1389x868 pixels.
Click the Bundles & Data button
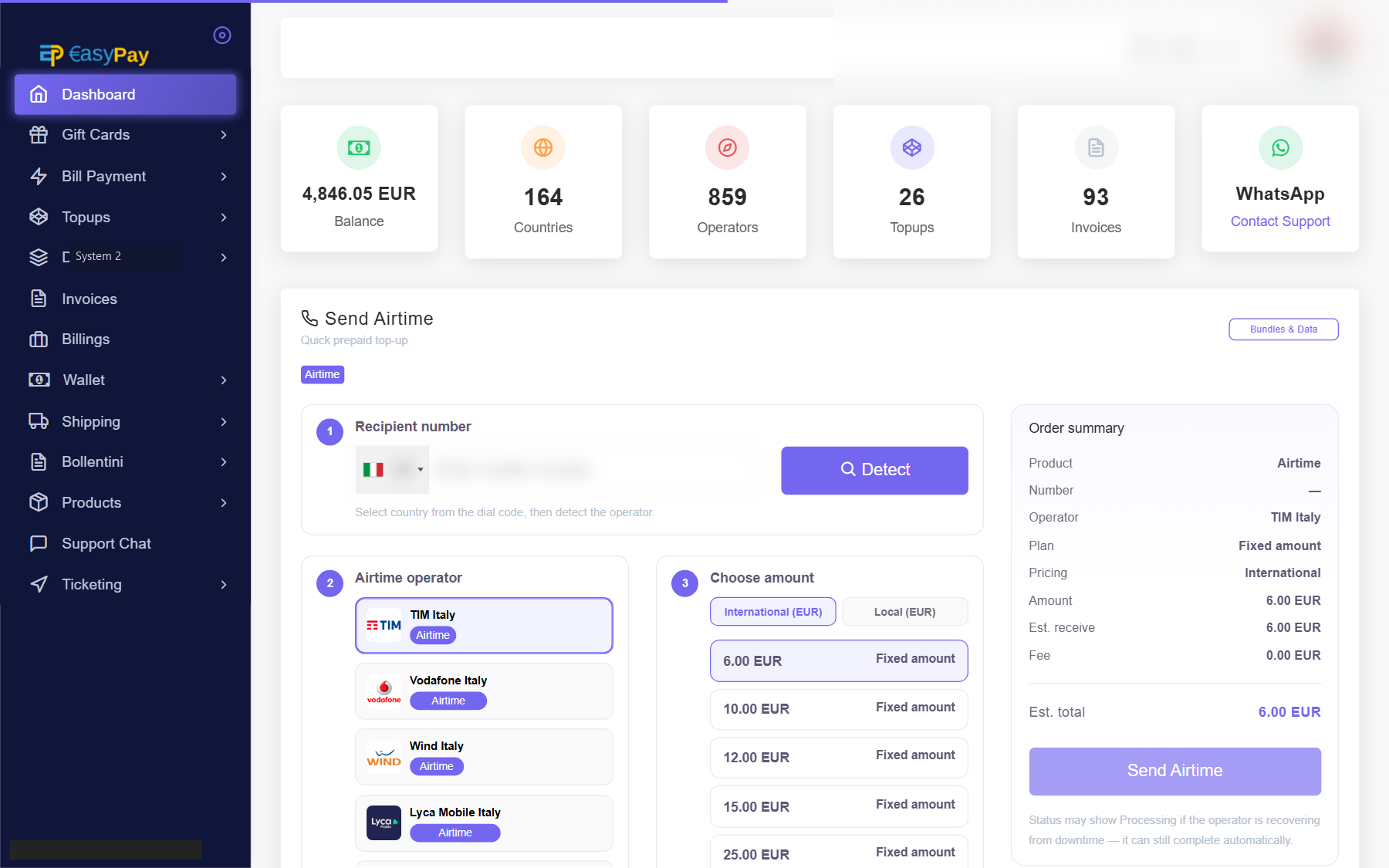coord(1283,329)
